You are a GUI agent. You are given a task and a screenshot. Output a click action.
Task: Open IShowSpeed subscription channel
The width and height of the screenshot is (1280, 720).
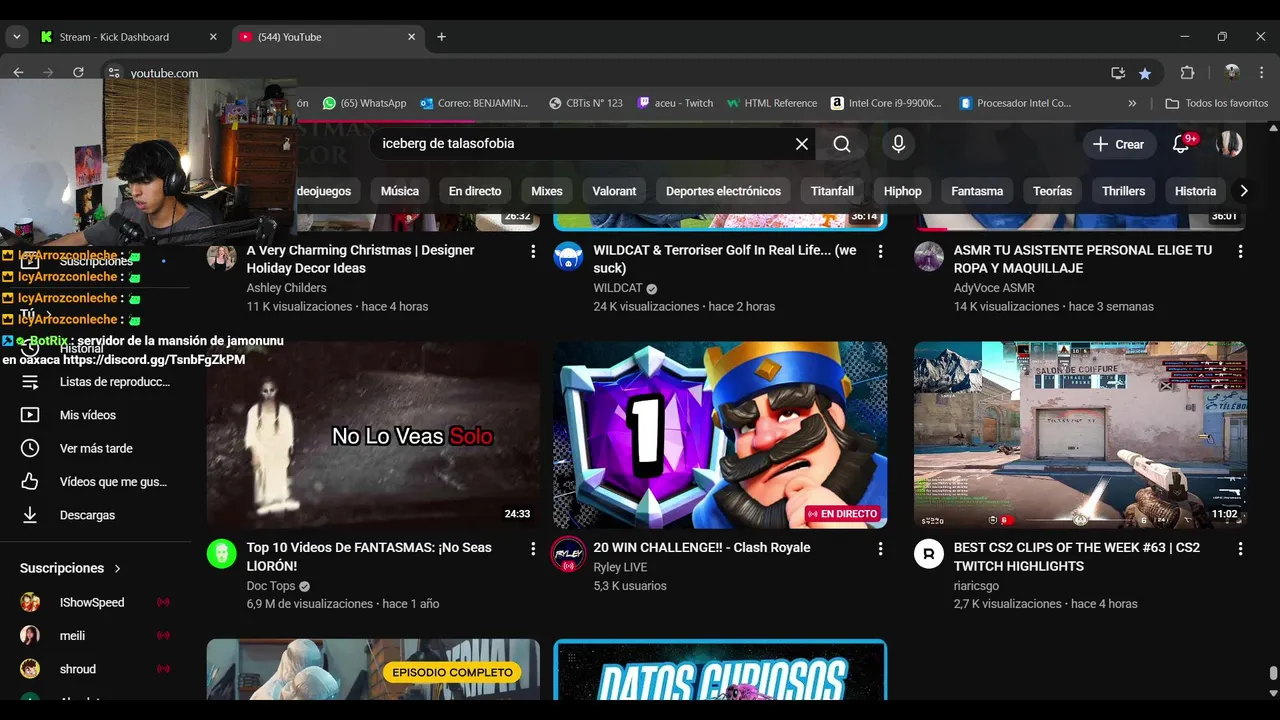tap(96, 602)
